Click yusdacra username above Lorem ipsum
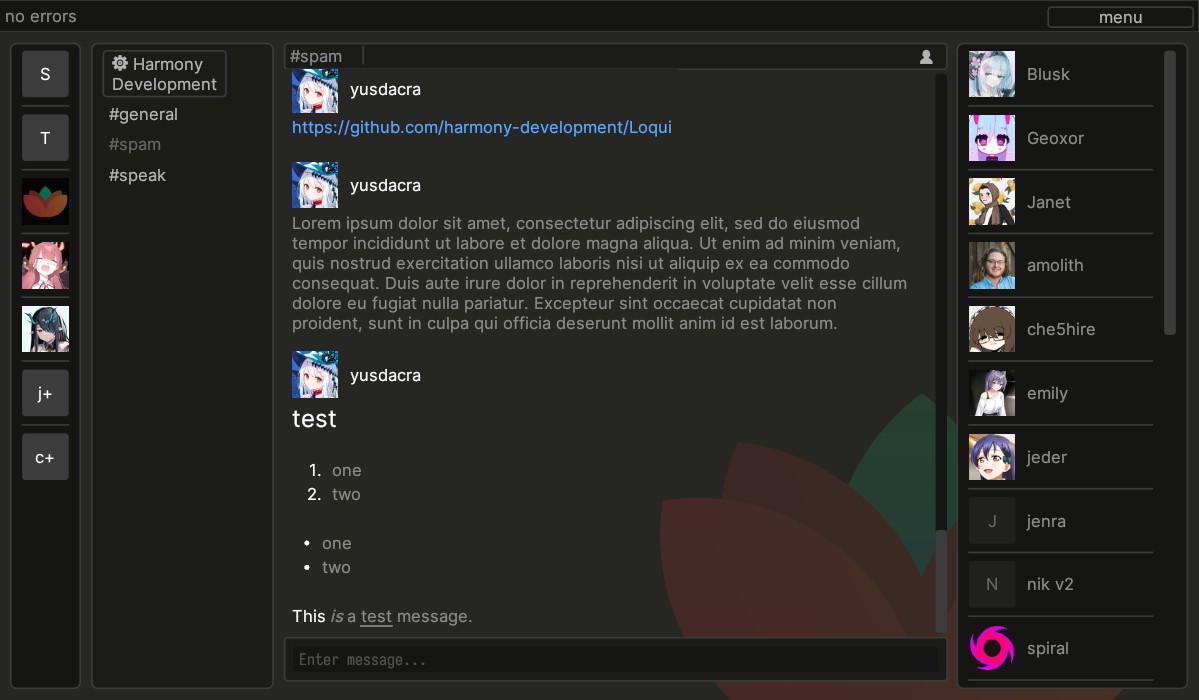This screenshot has height=700, width=1199. coord(385,186)
